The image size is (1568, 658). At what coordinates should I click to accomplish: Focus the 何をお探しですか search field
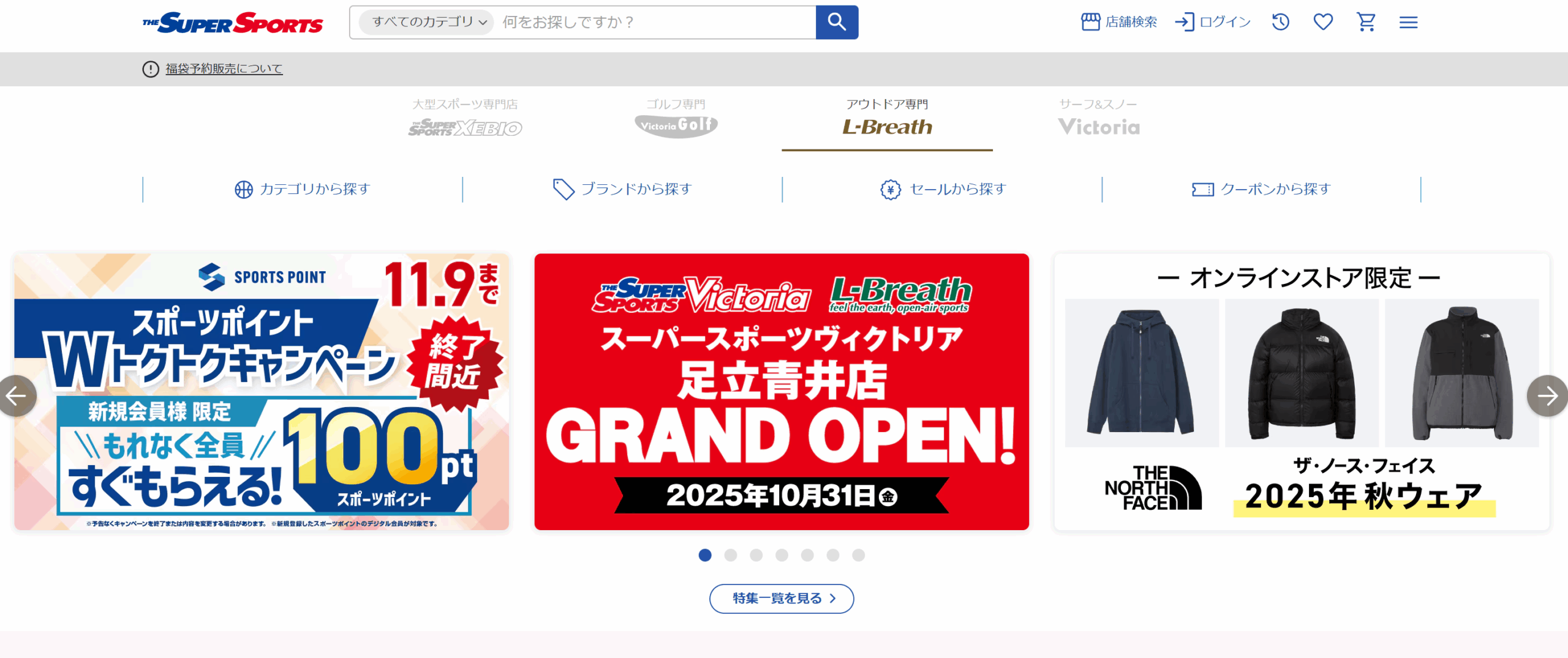(x=655, y=23)
